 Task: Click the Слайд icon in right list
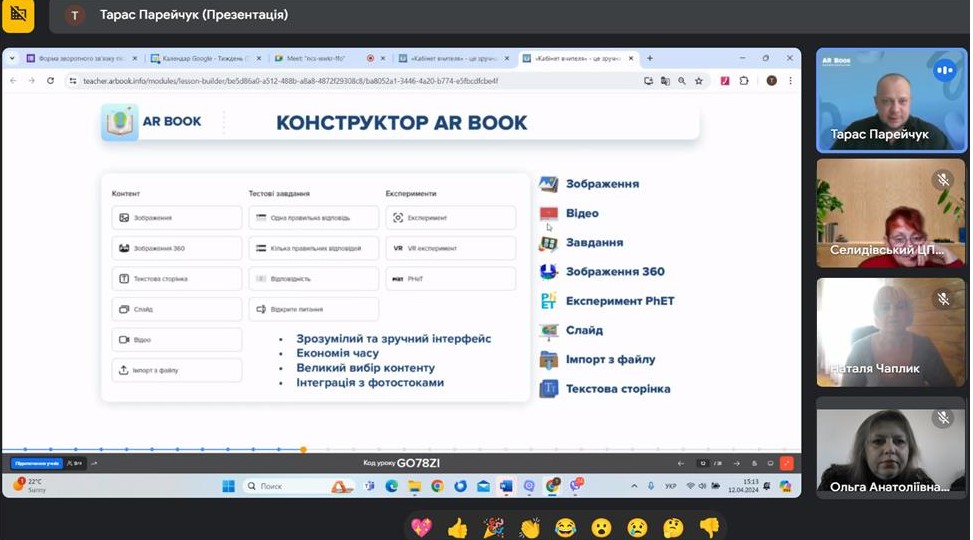(x=549, y=330)
